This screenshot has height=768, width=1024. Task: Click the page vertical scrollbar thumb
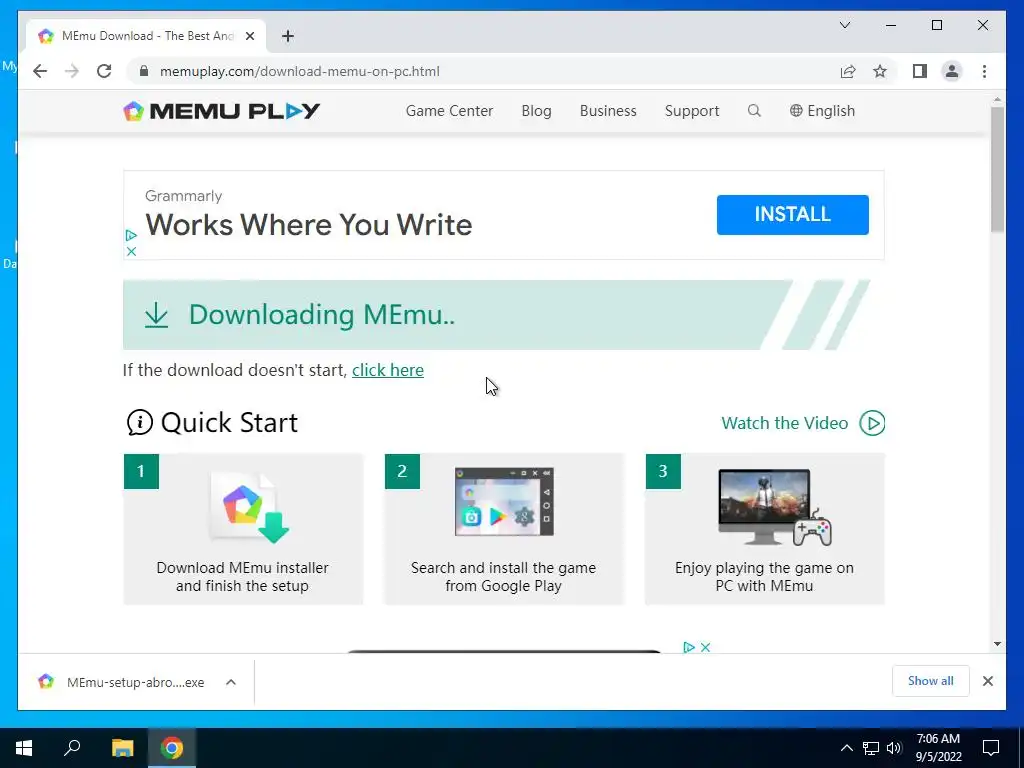pyautogui.click(x=997, y=169)
